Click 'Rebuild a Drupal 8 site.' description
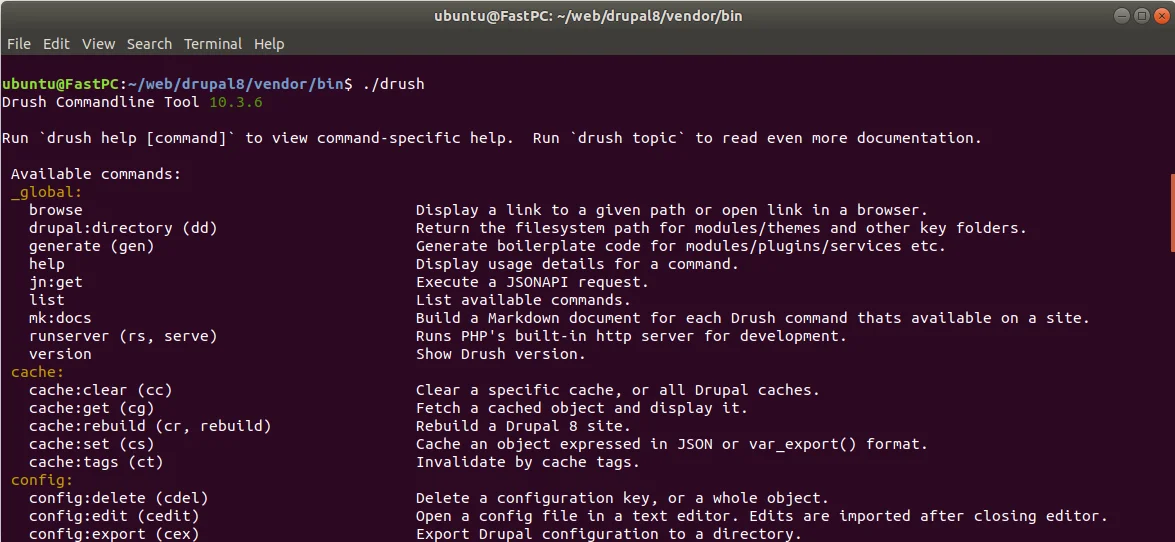This screenshot has height=542, width=1175. pyautogui.click(x=523, y=426)
